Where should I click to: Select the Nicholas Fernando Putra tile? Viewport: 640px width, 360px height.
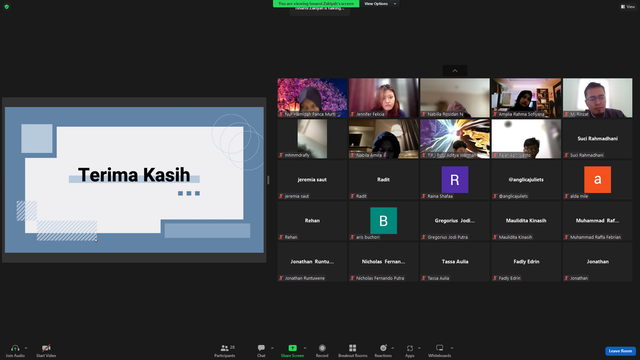[384, 262]
